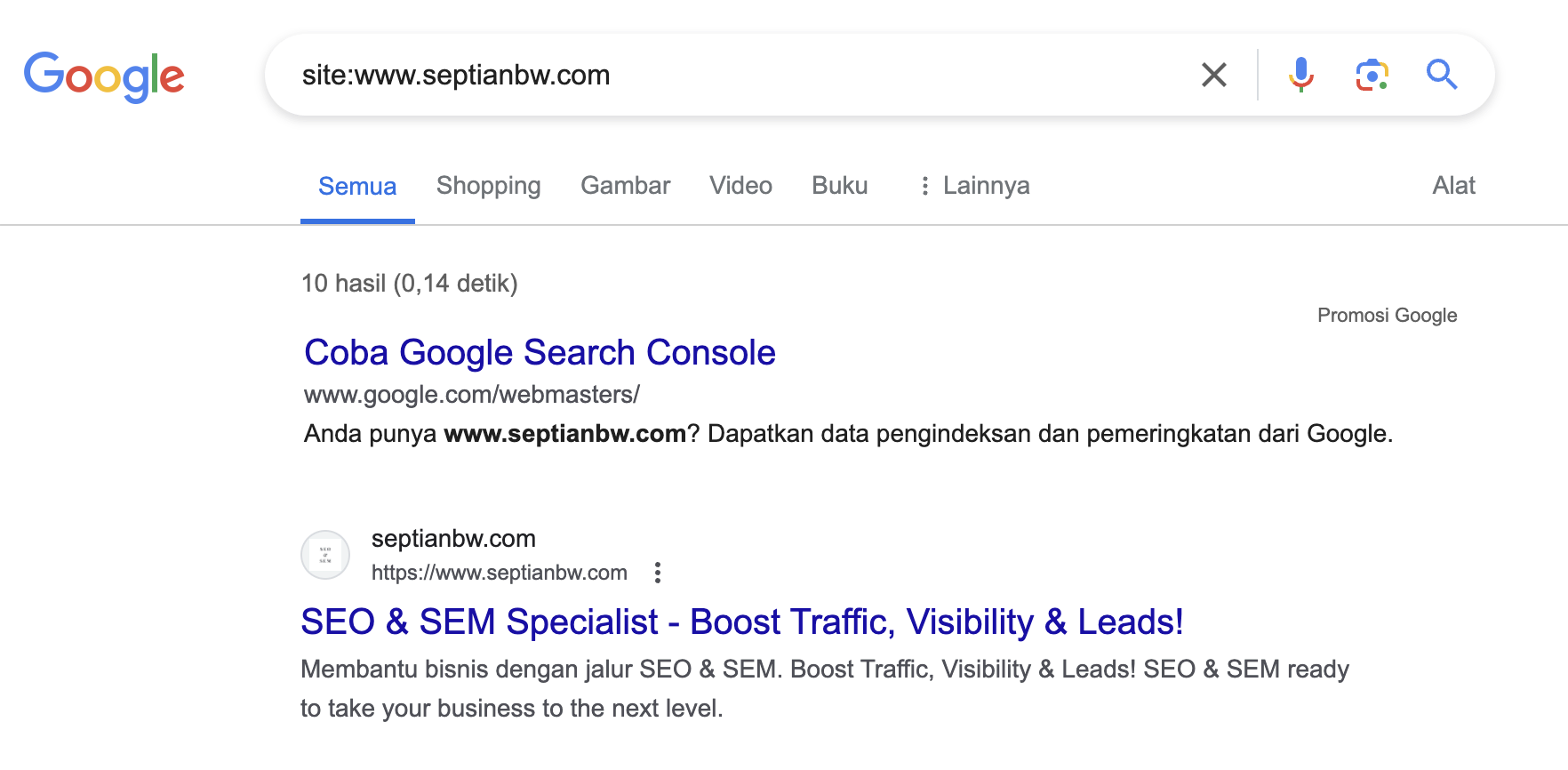Click the blue search magnifier icon
The image size is (1568, 770).
pos(1442,75)
